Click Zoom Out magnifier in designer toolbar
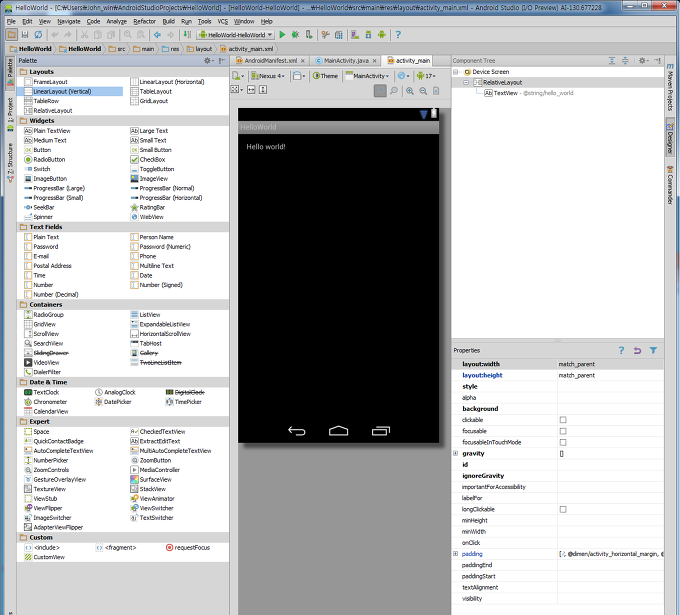 423,91
